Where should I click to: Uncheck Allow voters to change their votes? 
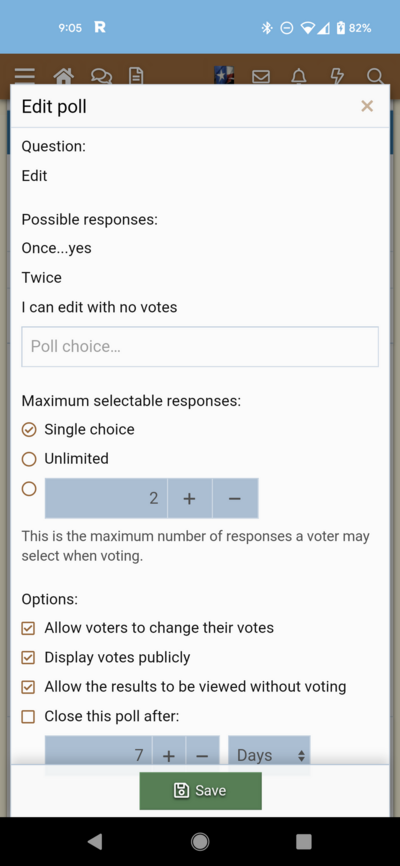[28, 629]
